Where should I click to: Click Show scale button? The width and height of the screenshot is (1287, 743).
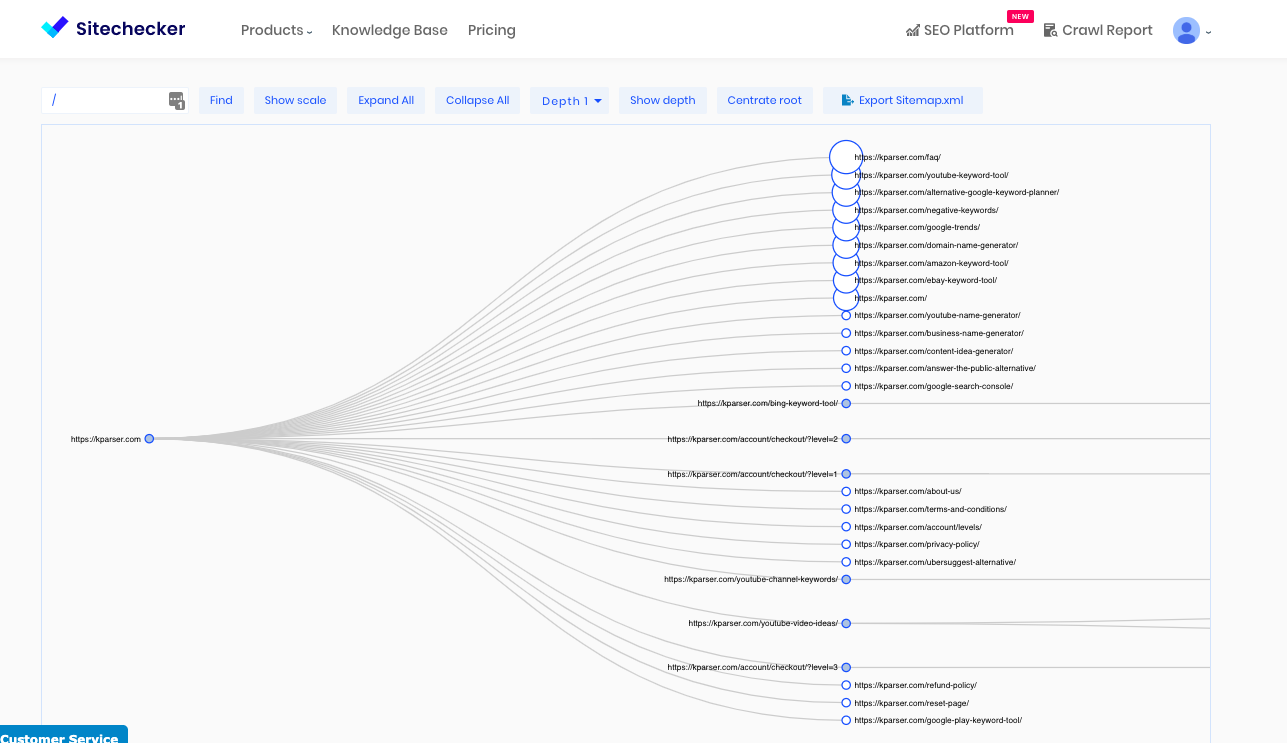[x=295, y=100]
